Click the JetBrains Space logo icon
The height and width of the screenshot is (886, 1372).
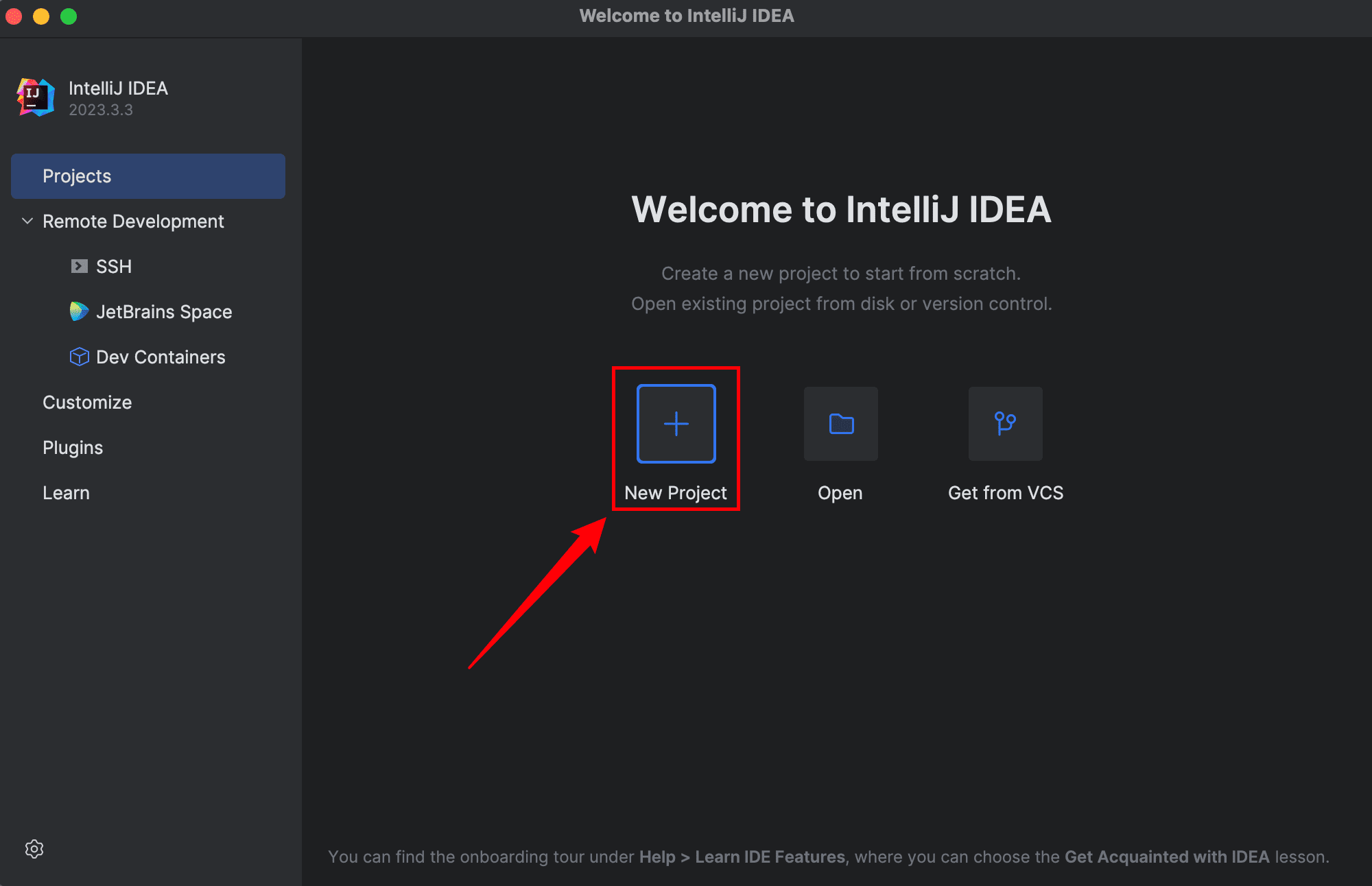point(80,311)
